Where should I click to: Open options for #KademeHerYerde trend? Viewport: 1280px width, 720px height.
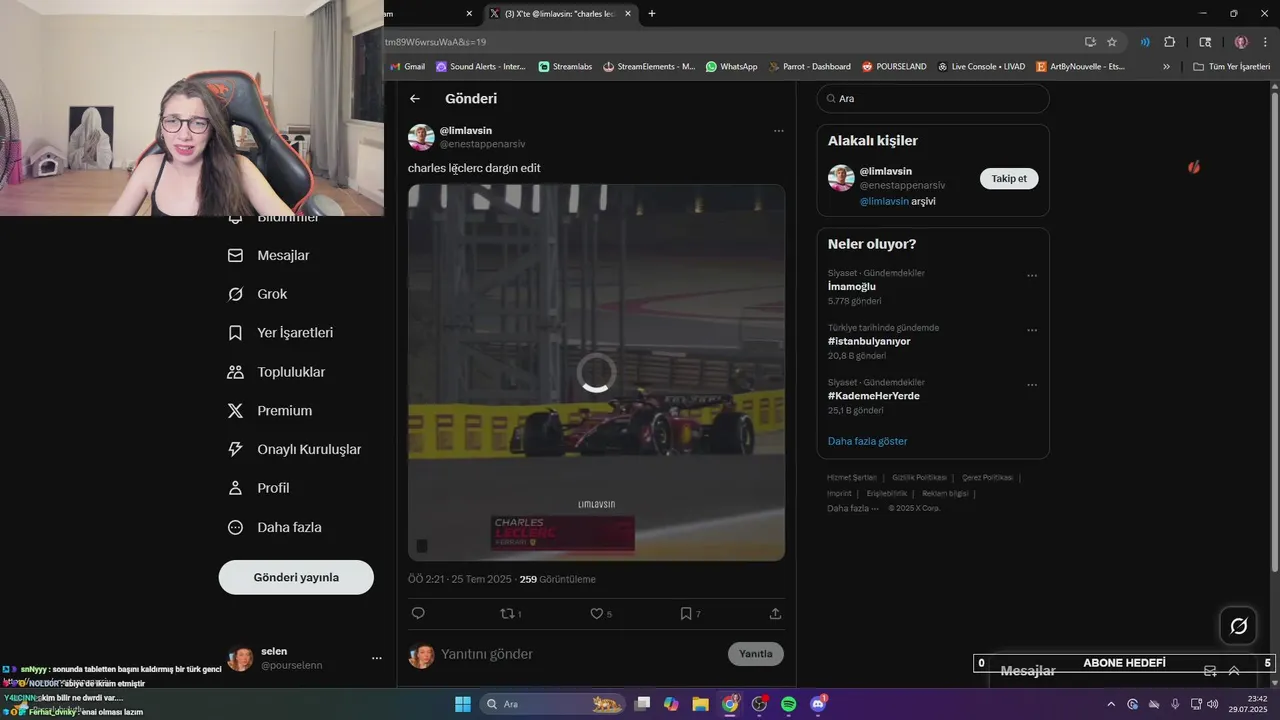point(1032,385)
